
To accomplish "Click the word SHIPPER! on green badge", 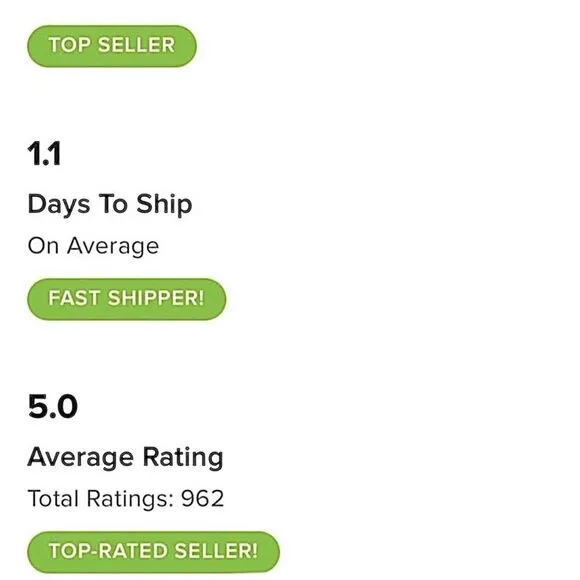I will (156, 298).
